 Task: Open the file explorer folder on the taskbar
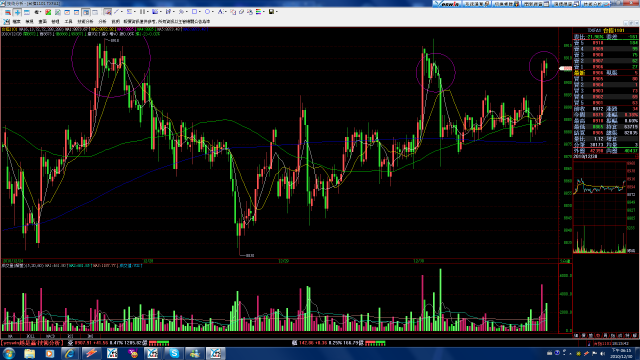pyautogui.click(x=29, y=353)
